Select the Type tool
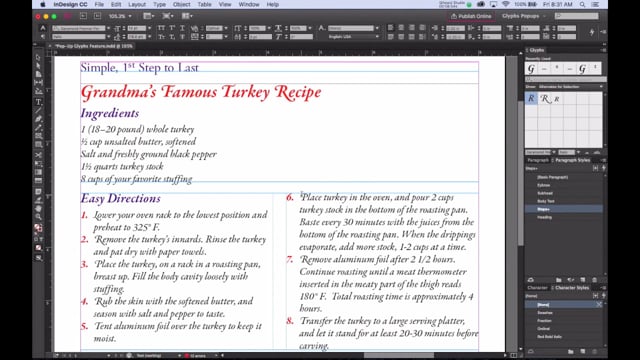This screenshot has width=640, height=360. [x=38, y=102]
